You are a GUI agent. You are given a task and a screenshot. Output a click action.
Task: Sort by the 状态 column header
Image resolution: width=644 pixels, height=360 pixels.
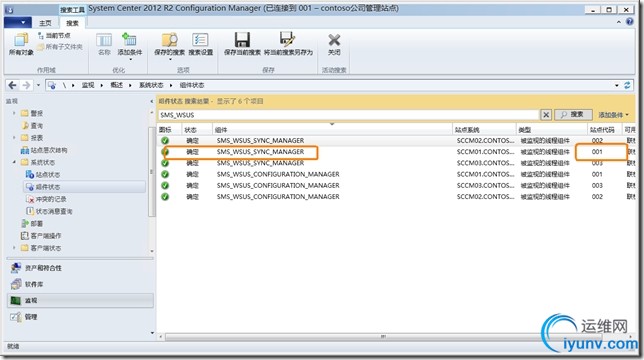coord(197,130)
